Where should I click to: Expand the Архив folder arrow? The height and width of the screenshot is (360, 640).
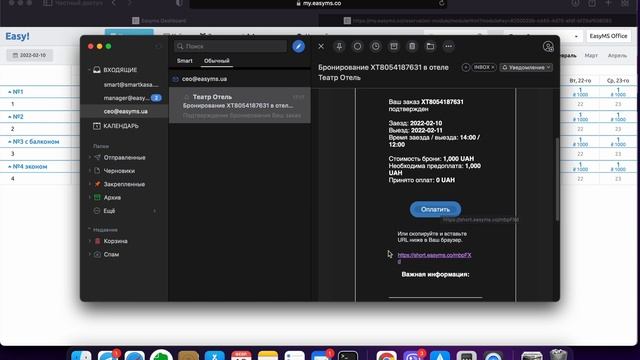coord(90,197)
